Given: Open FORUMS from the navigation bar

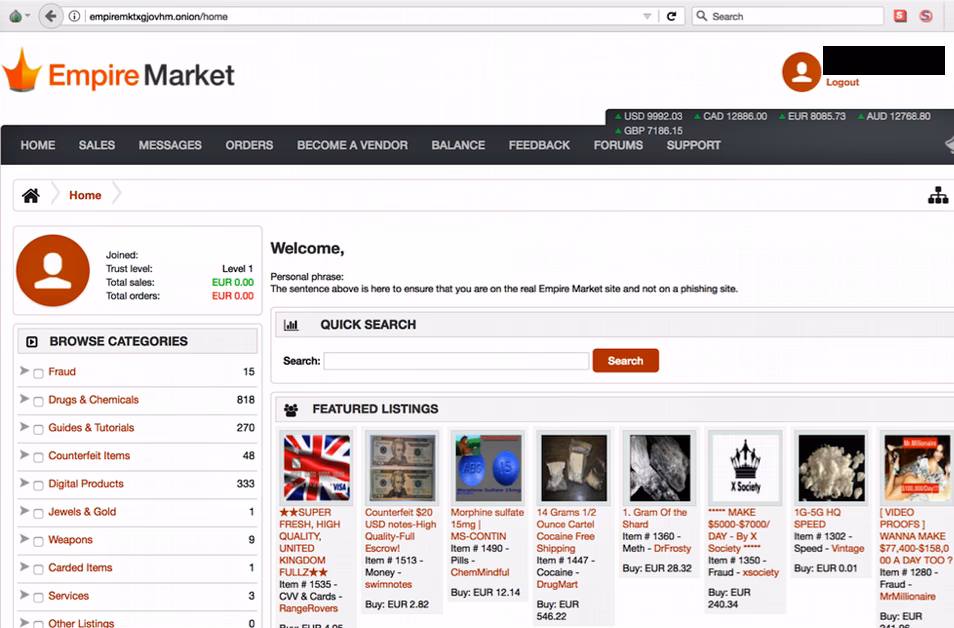Looking at the screenshot, I should [618, 145].
